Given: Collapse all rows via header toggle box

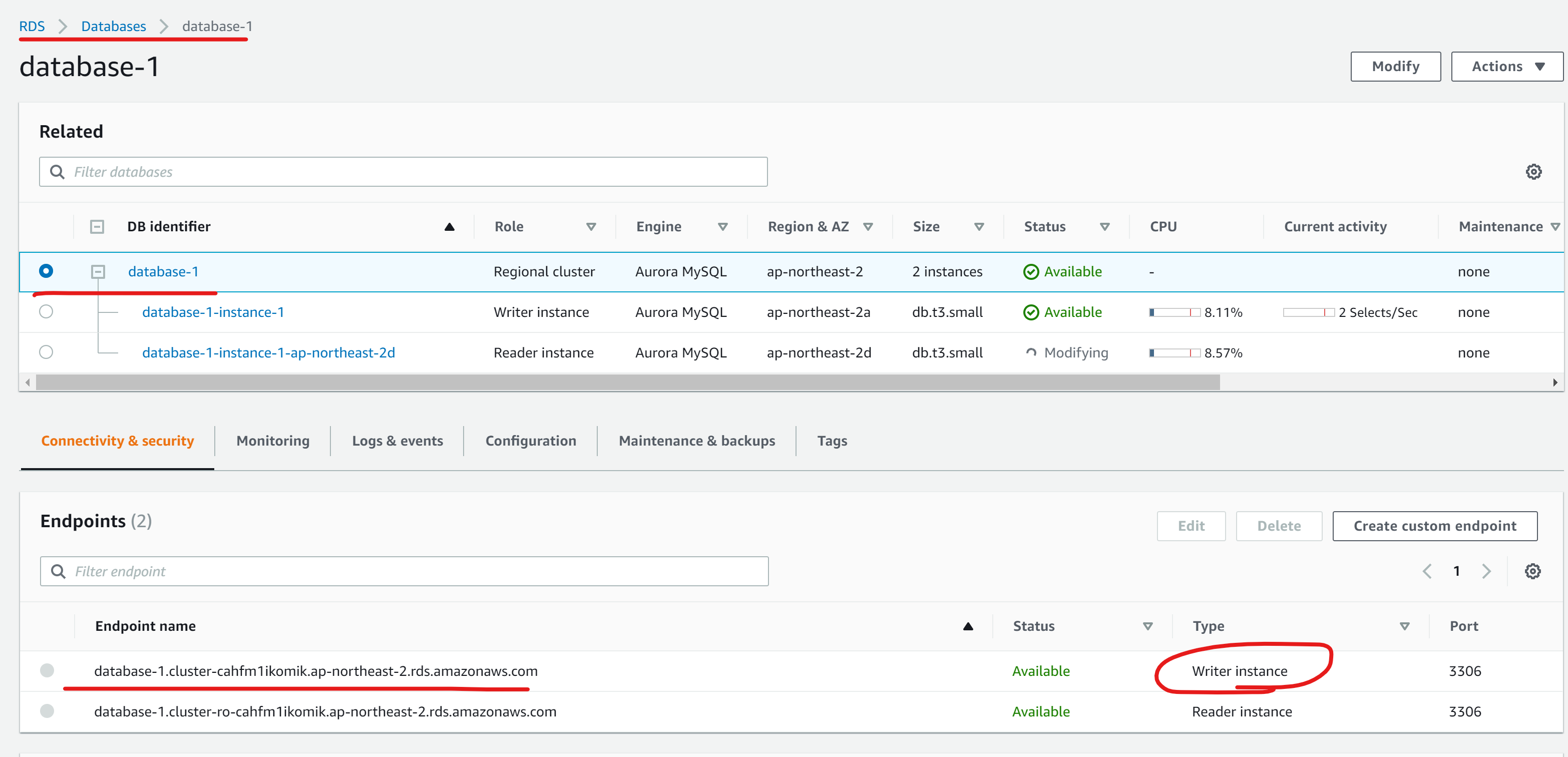Looking at the screenshot, I should (x=97, y=226).
